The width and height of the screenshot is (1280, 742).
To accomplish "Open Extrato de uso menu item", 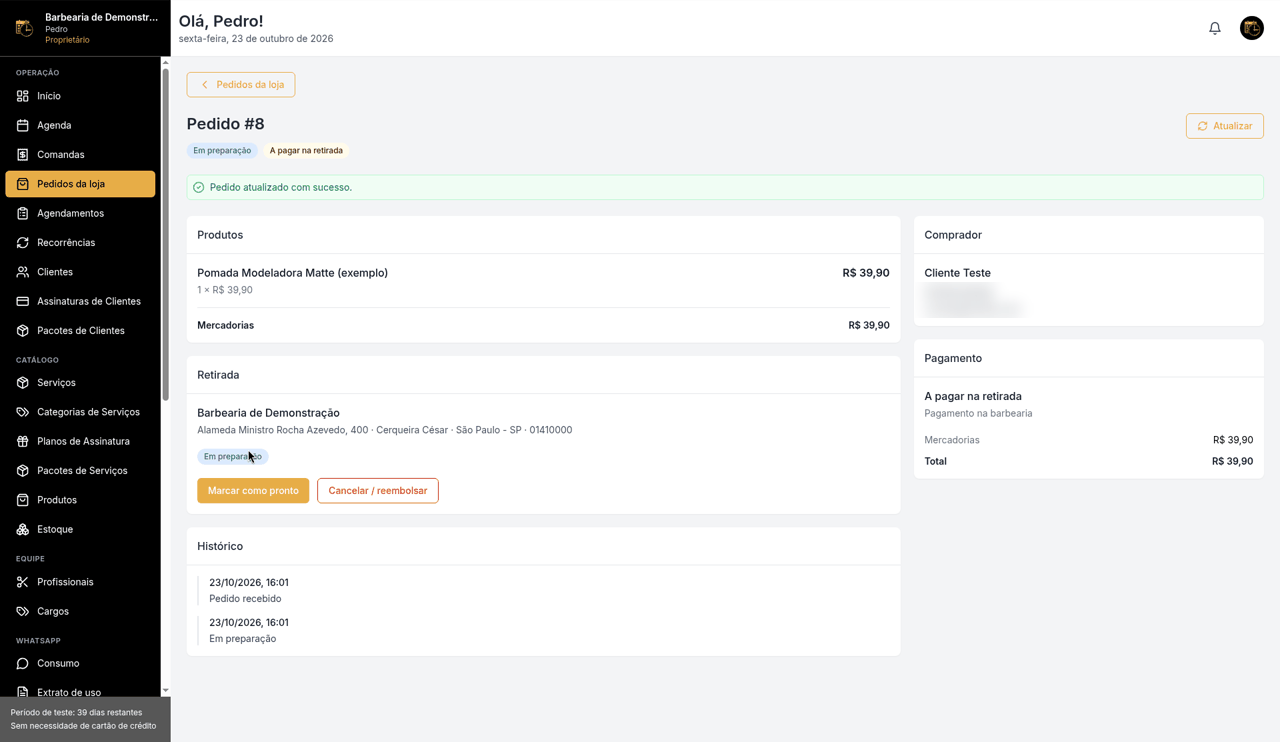I will coord(80,691).
